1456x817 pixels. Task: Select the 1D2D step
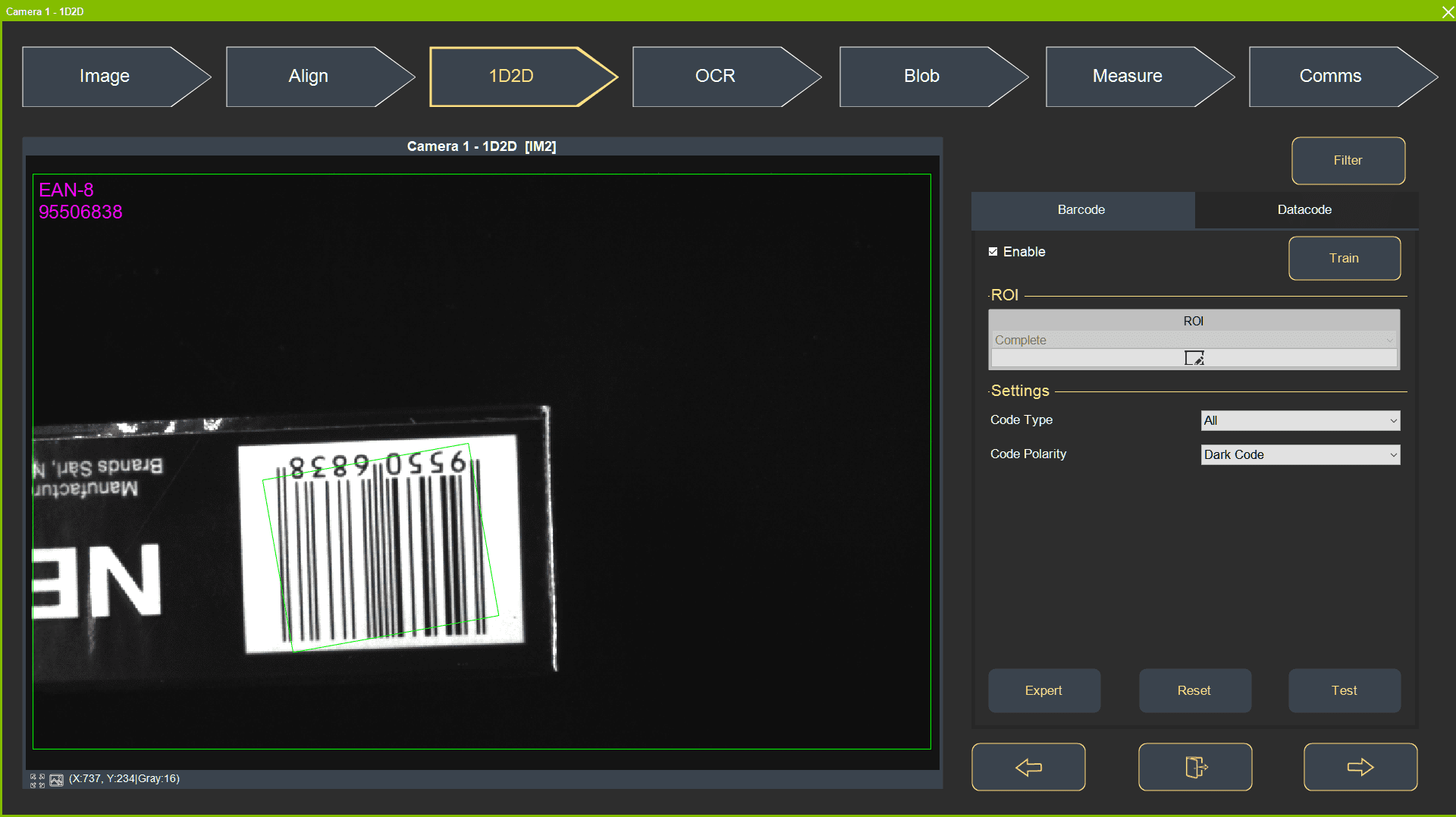[523, 77]
